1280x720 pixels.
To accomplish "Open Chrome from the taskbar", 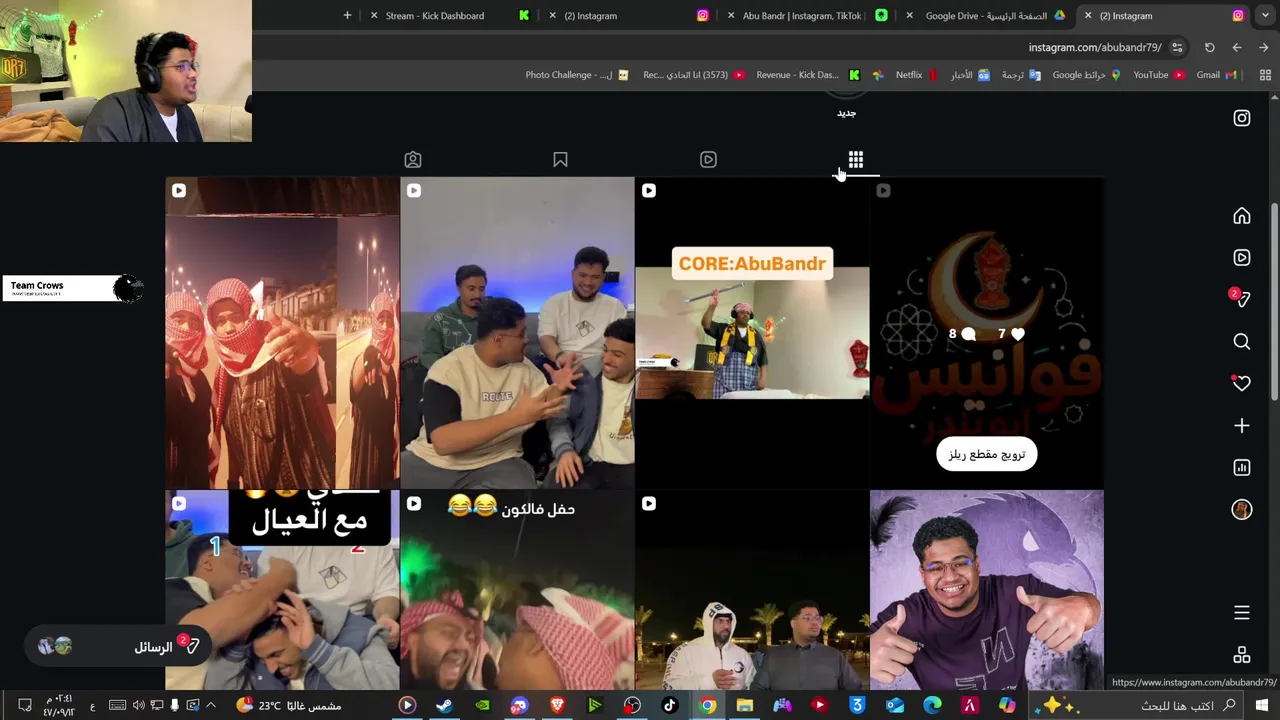I will coord(707,705).
